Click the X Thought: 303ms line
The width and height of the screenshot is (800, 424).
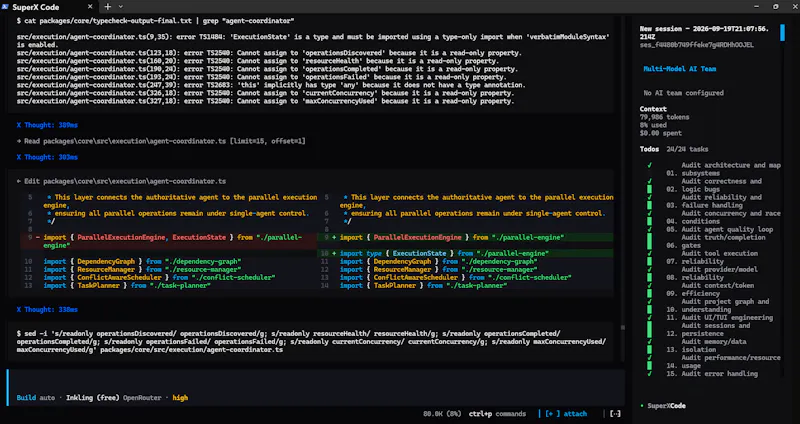(47, 157)
